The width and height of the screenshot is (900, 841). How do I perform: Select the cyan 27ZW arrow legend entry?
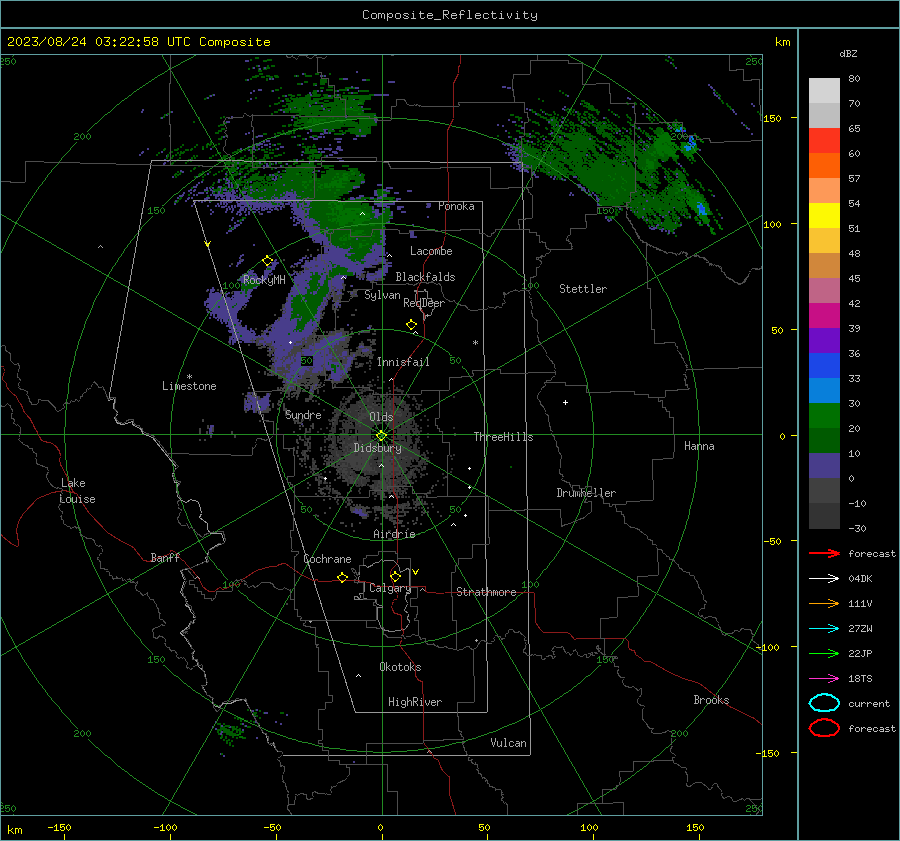point(824,629)
